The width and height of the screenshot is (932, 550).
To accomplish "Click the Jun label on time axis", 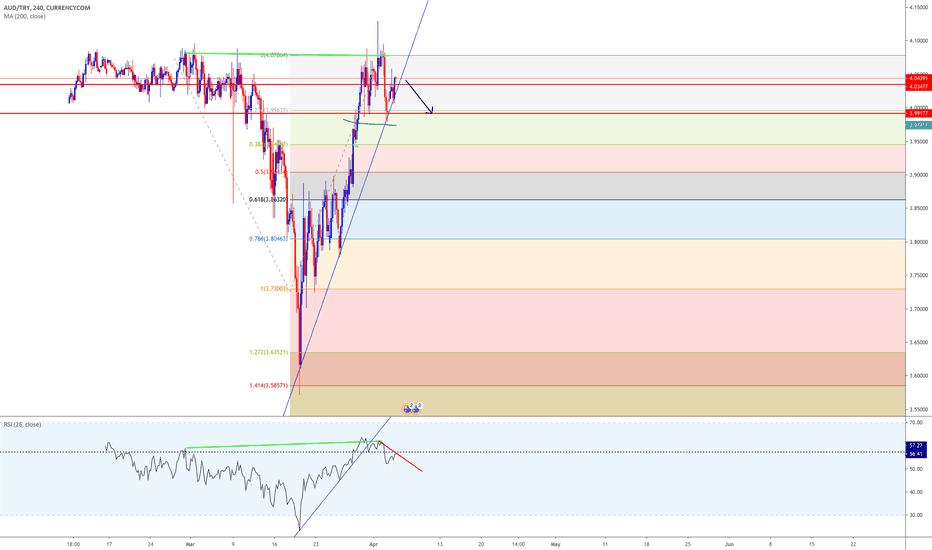I will pos(729,544).
